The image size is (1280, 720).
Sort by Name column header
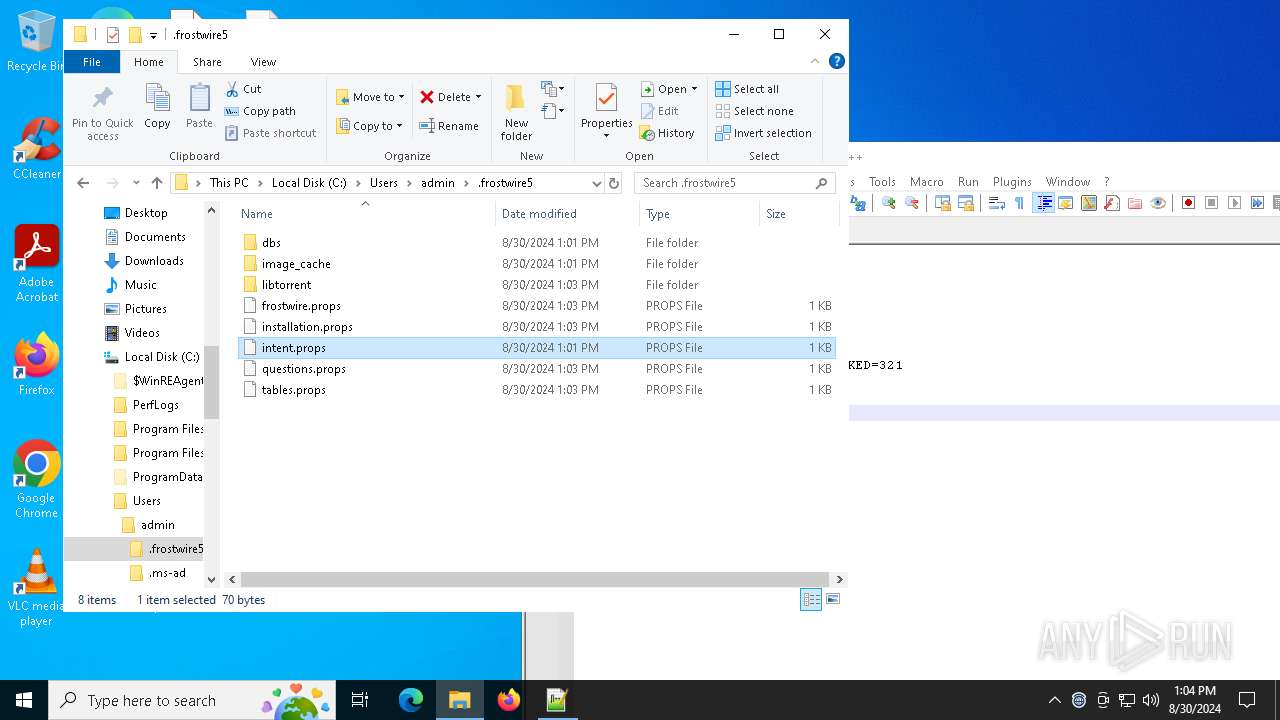point(365,214)
